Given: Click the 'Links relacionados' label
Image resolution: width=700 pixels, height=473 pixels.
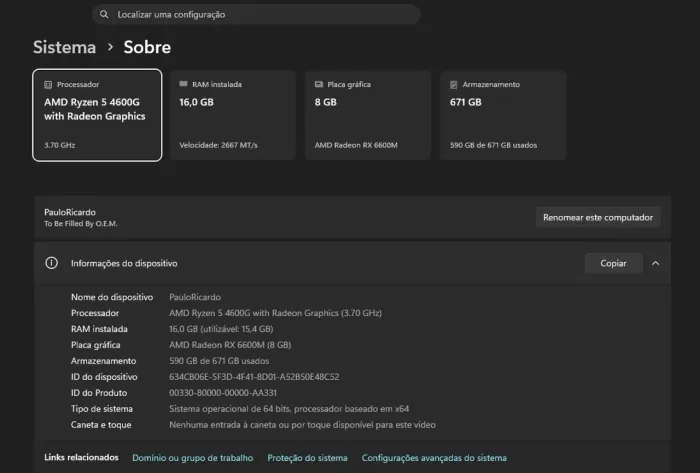Looking at the screenshot, I should [x=81, y=457].
